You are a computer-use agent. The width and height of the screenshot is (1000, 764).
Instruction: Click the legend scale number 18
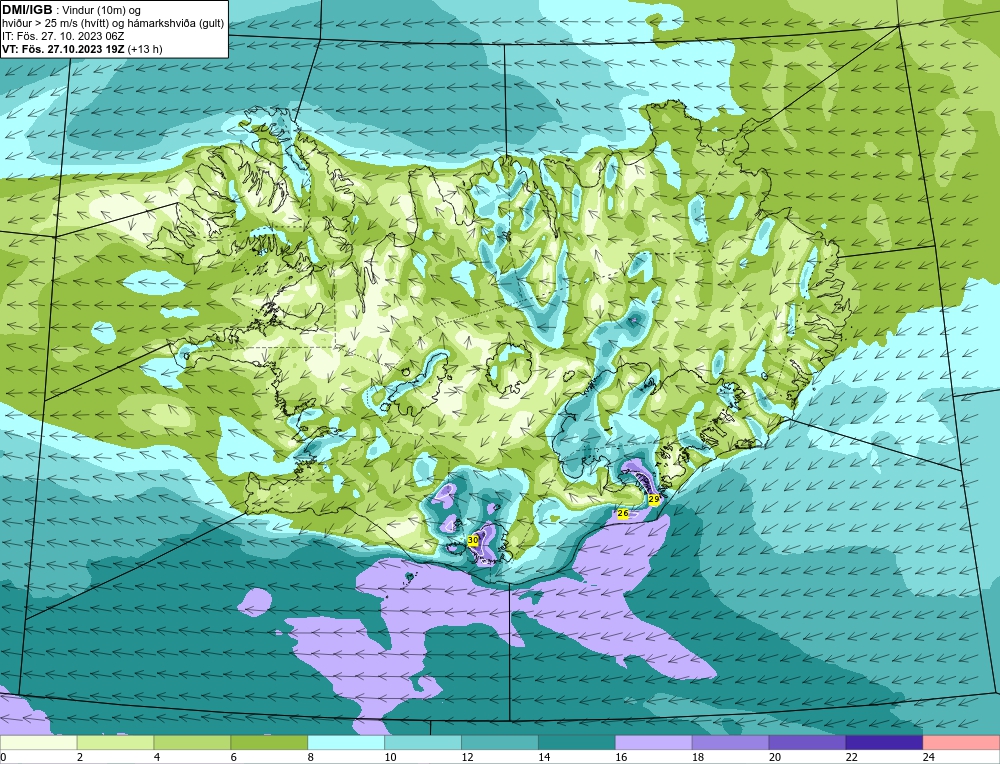(x=698, y=757)
